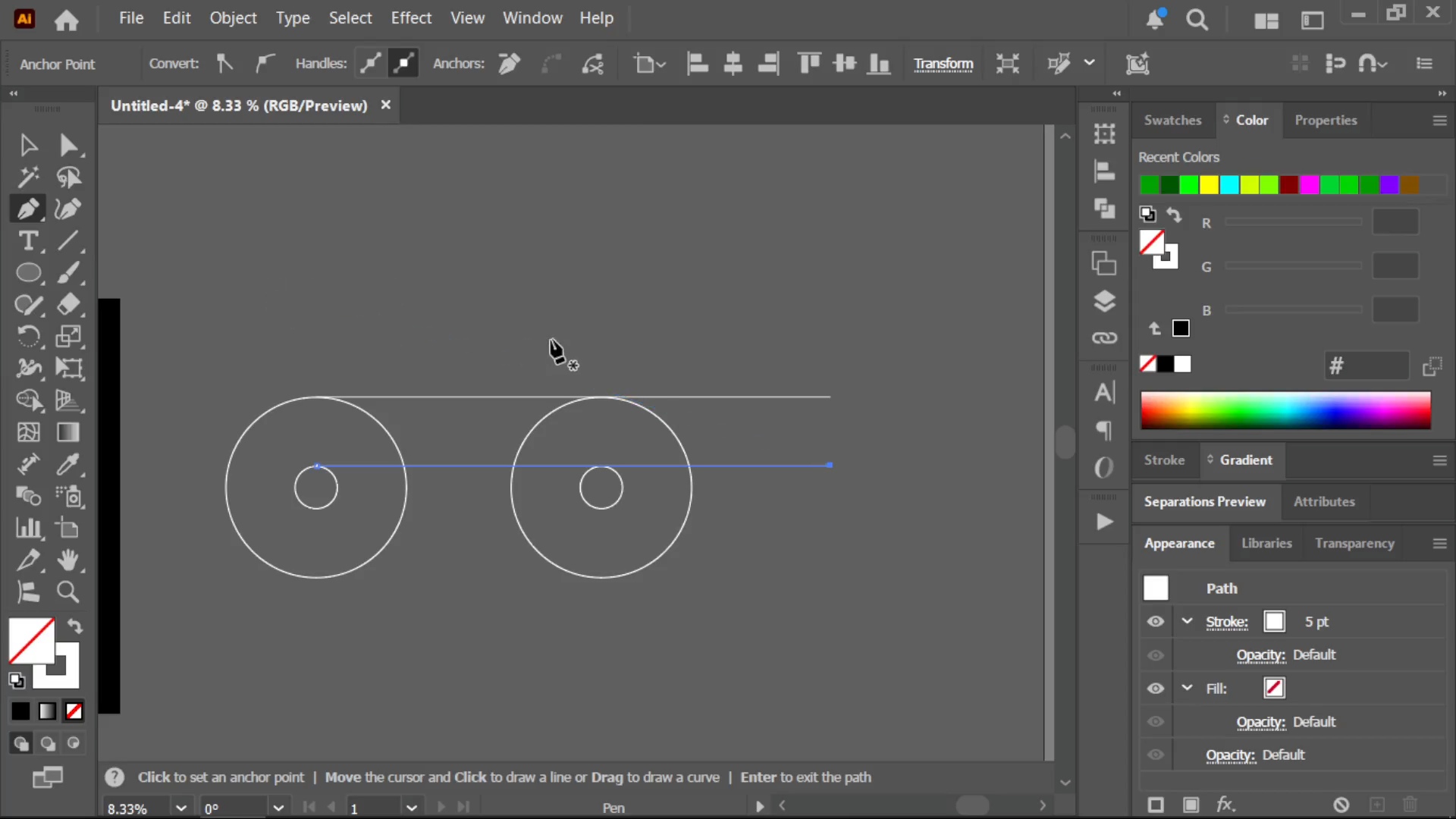
Task: Select the Lasso tool
Action: click(68, 177)
